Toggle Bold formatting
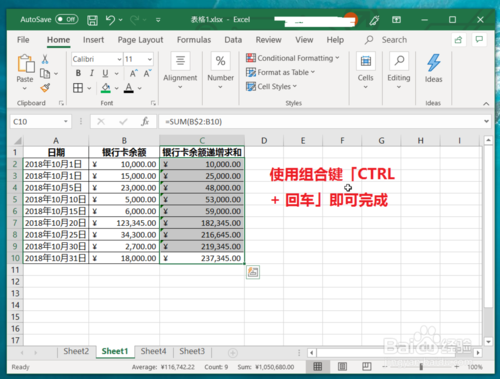Image resolution: width=500 pixels, height=379 pixels. pos(78,73)
